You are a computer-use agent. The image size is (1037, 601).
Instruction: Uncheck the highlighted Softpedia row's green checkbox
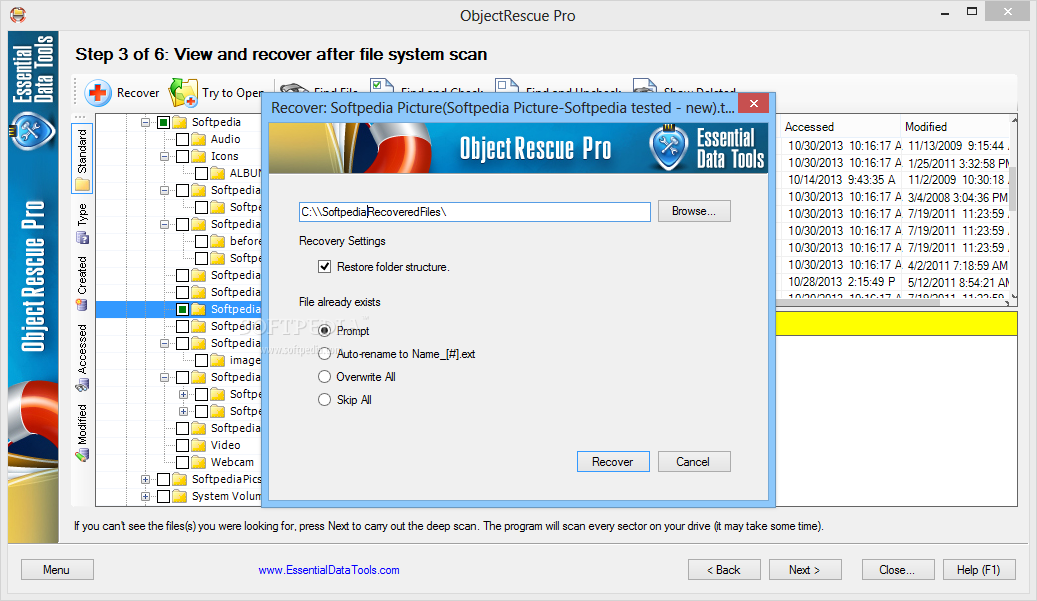[x=183, y=309]
